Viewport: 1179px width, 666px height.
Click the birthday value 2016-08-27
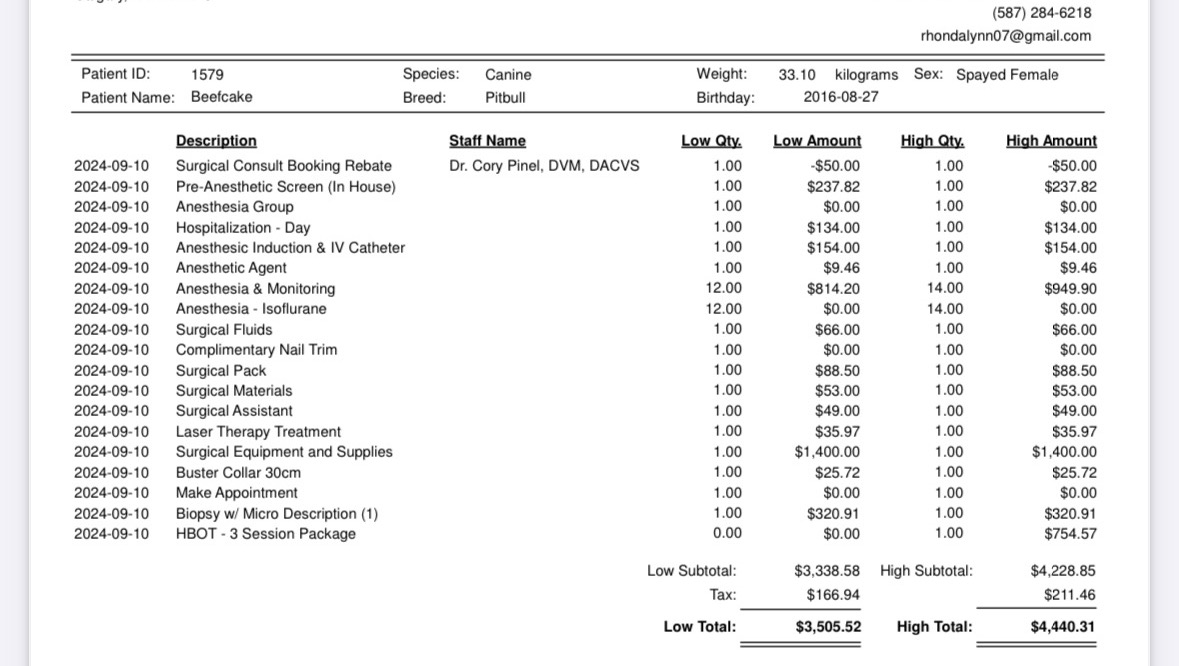[x=841, y=97]
